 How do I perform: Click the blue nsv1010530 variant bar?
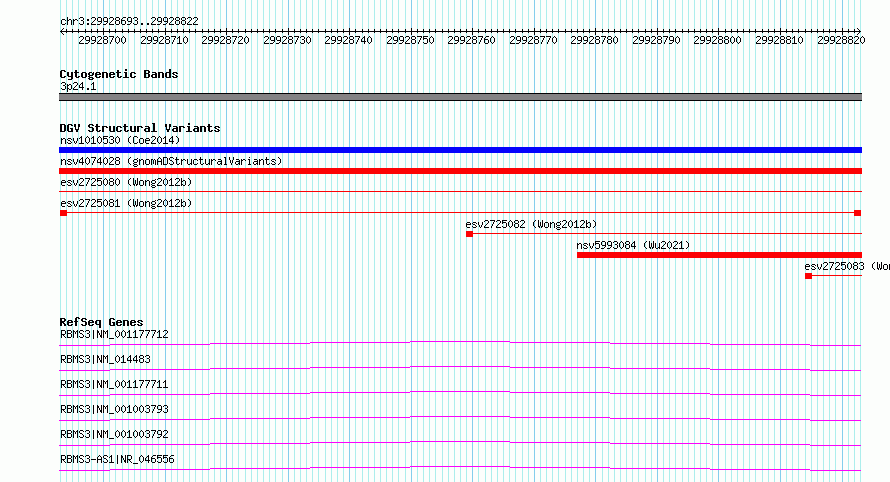tap(460, 150)
